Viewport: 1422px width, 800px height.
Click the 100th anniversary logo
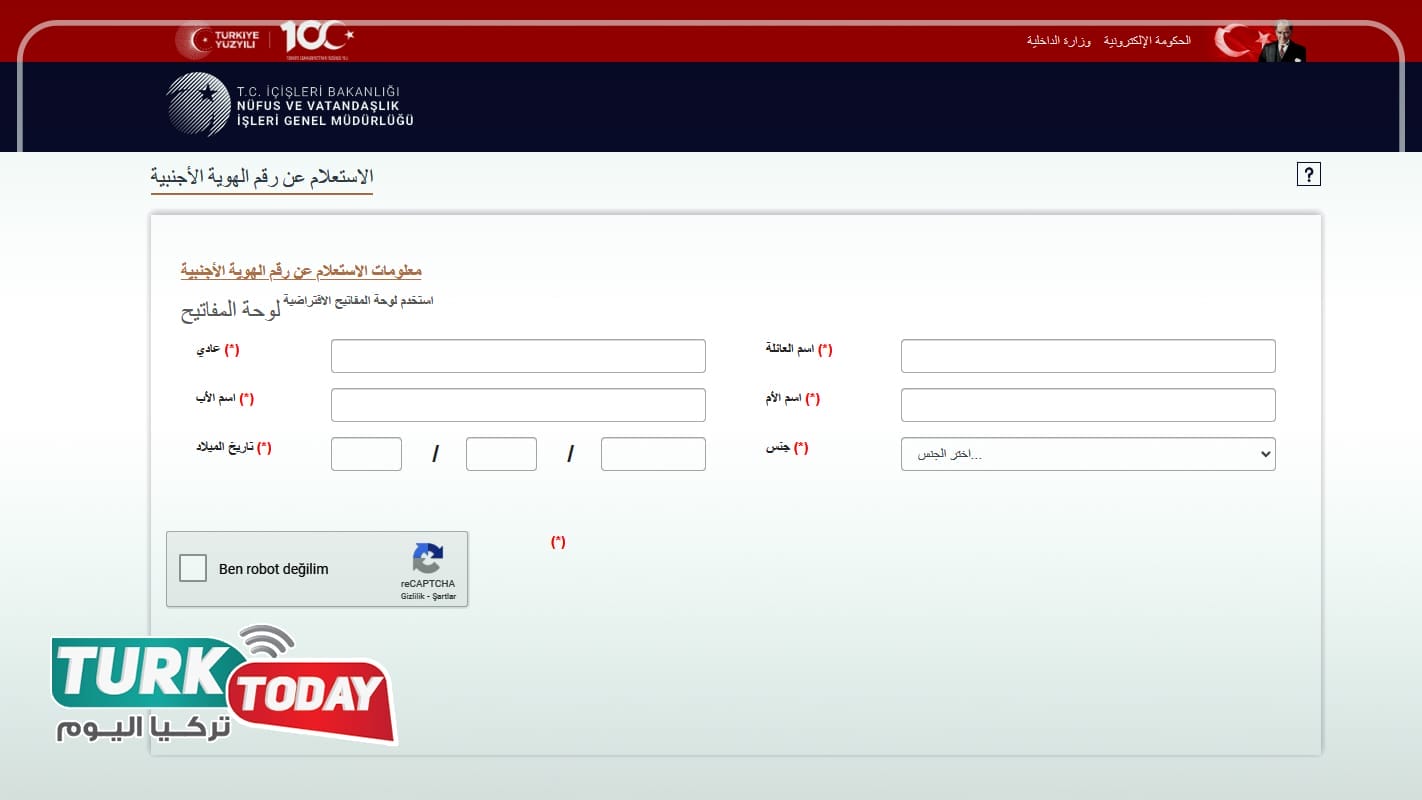(x=316, y=38)
